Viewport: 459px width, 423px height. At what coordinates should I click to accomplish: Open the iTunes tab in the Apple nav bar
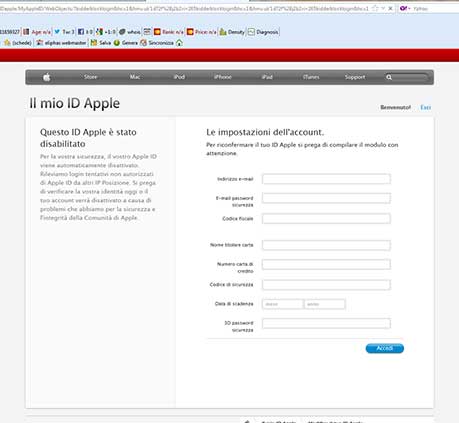[x=311, y=77]
